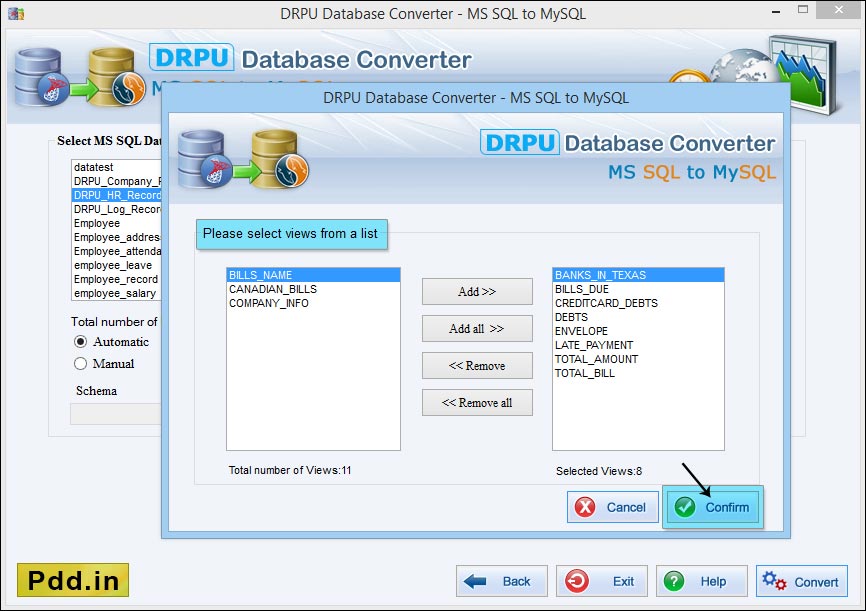Click the << Remove button
Screen dimensions: 866x611
coord(477,365)
